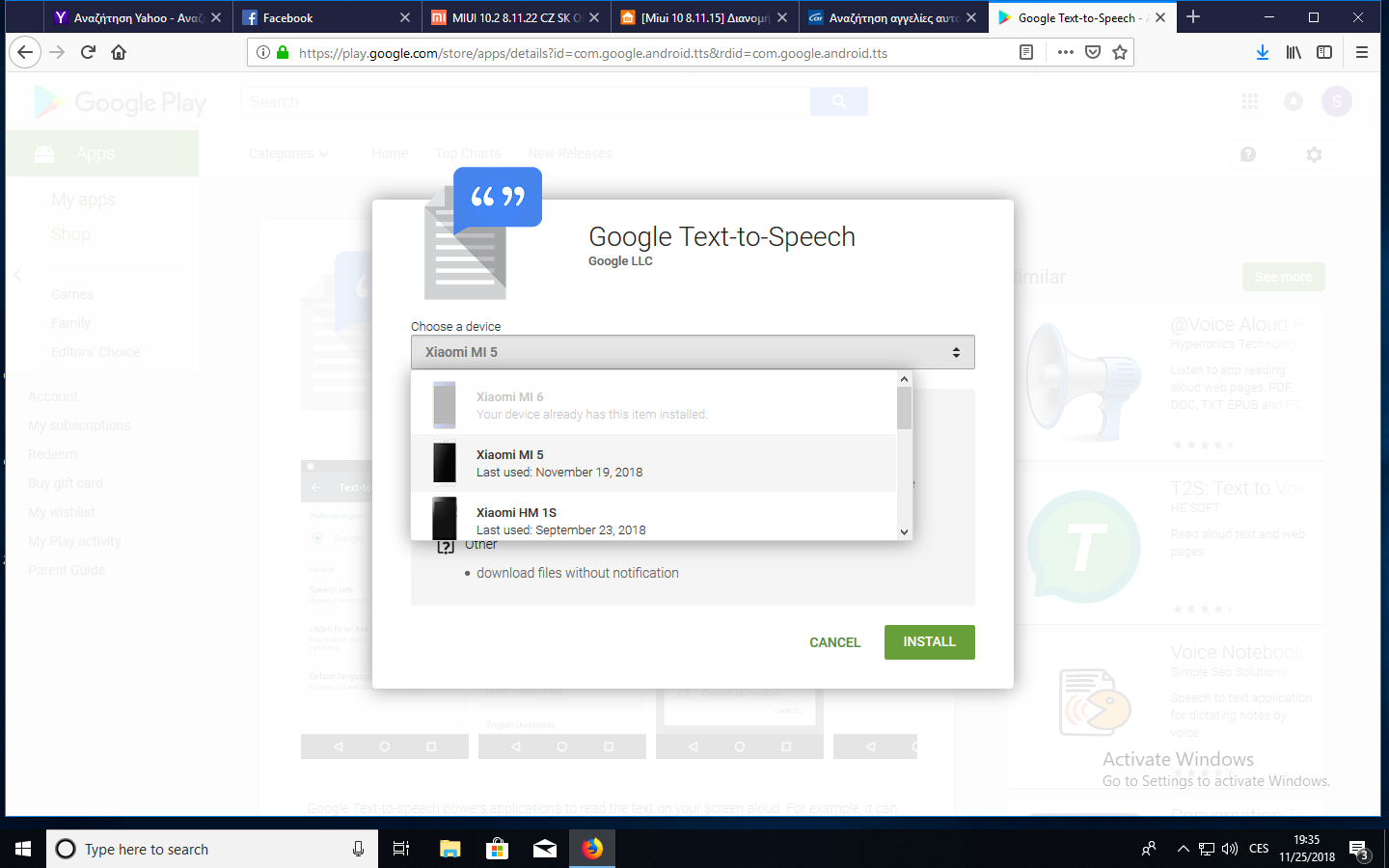This screenshot has width=1389, height=868.
Task: Select Xiaomi MI 5 from the device list
Action: pos(654,463)
